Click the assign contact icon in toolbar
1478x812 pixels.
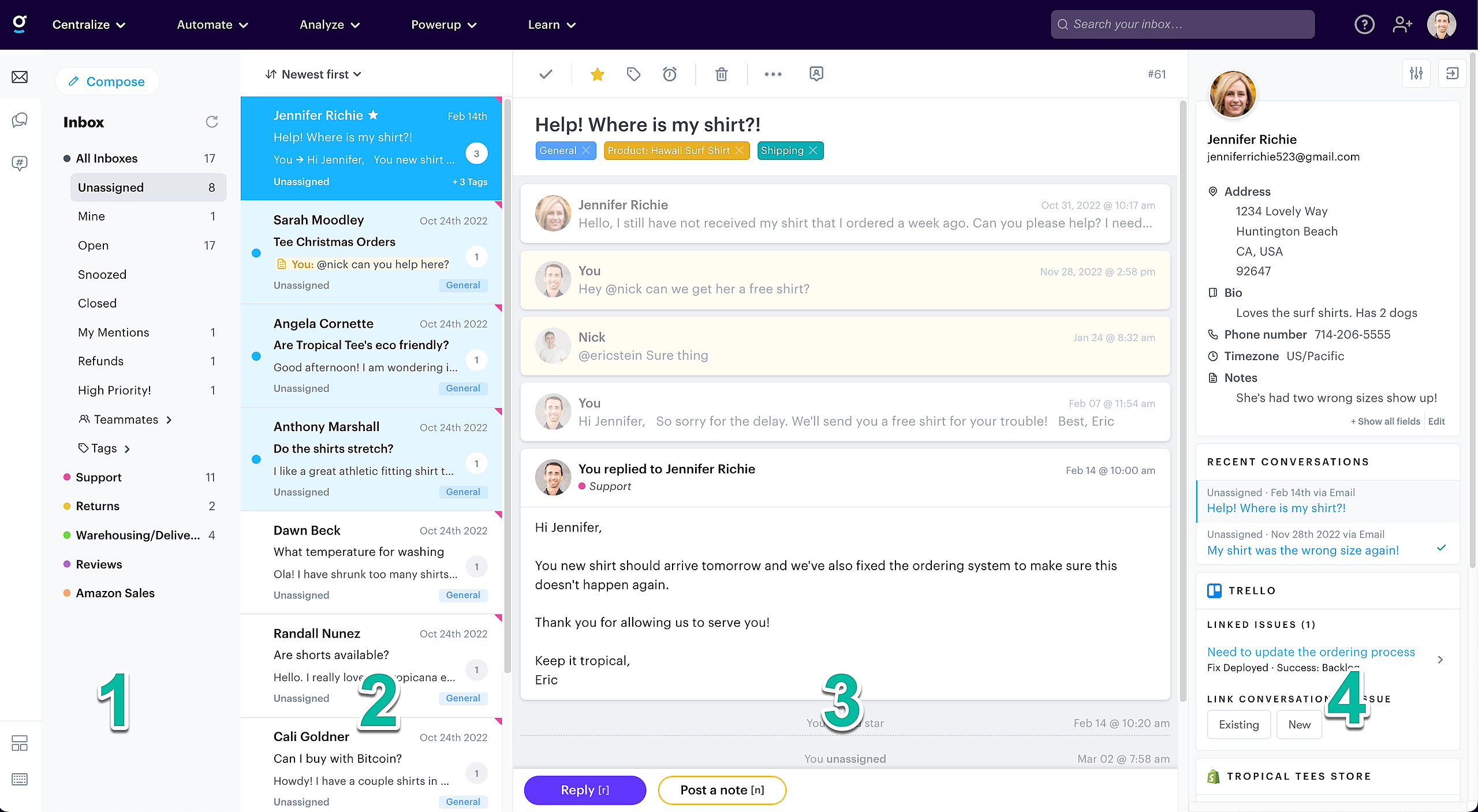pos(816,74)
